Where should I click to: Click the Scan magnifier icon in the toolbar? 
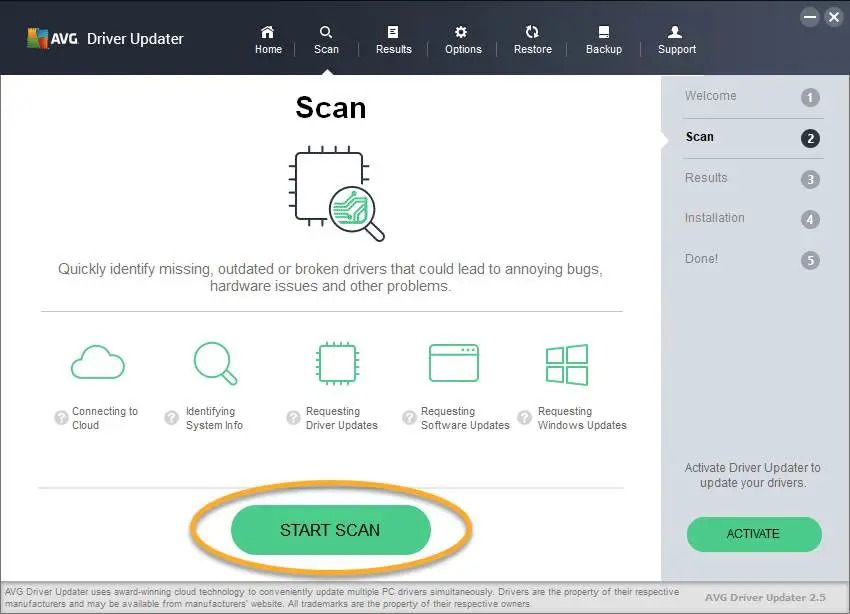pos(326,32)
